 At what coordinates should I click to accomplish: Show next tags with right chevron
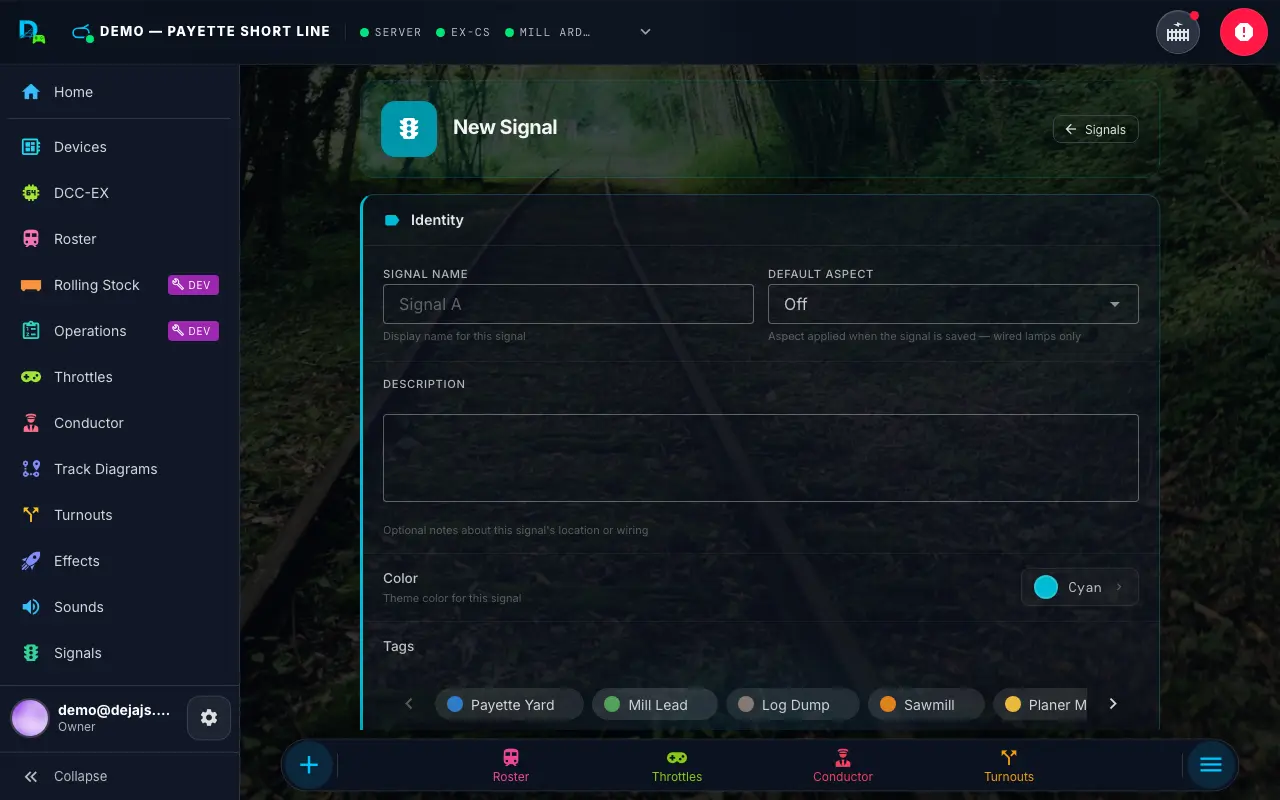tap(1113, 704)
